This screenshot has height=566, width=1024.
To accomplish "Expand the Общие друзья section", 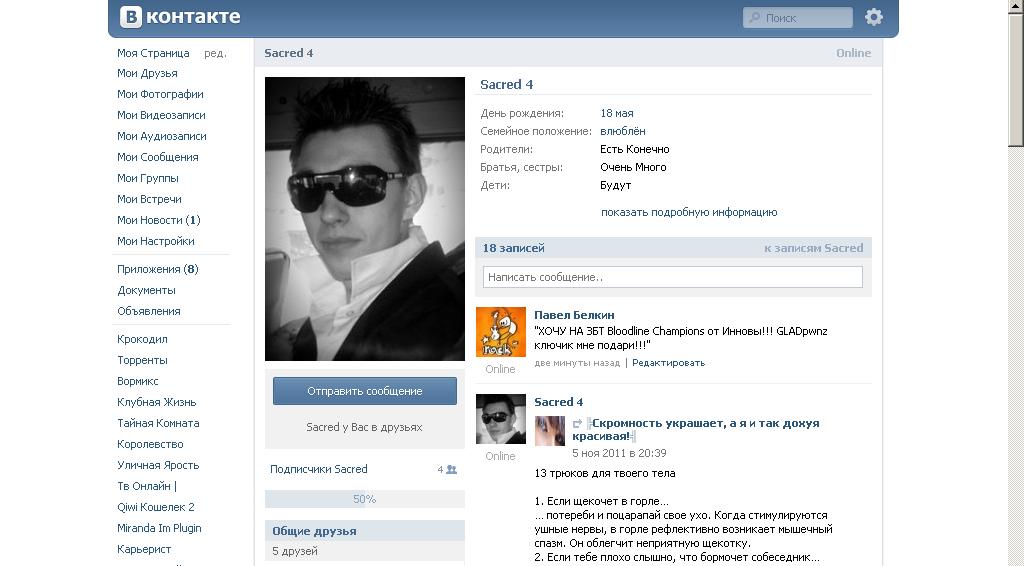I will tap(314, 531).
